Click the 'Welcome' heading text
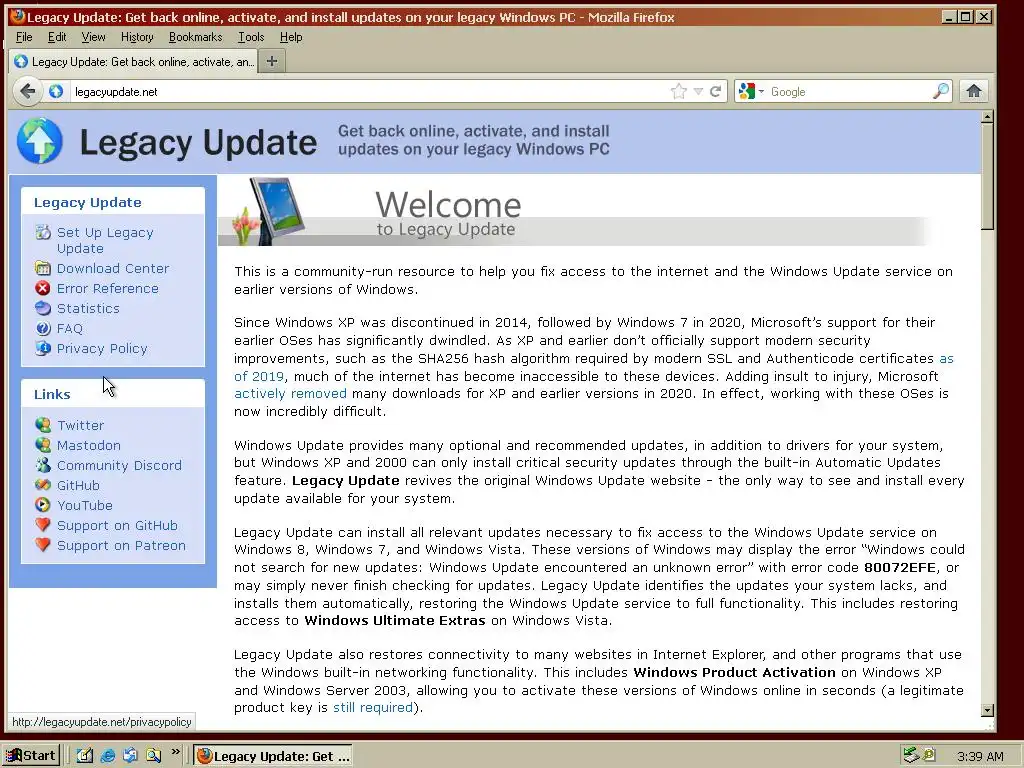 click(448, 204)
